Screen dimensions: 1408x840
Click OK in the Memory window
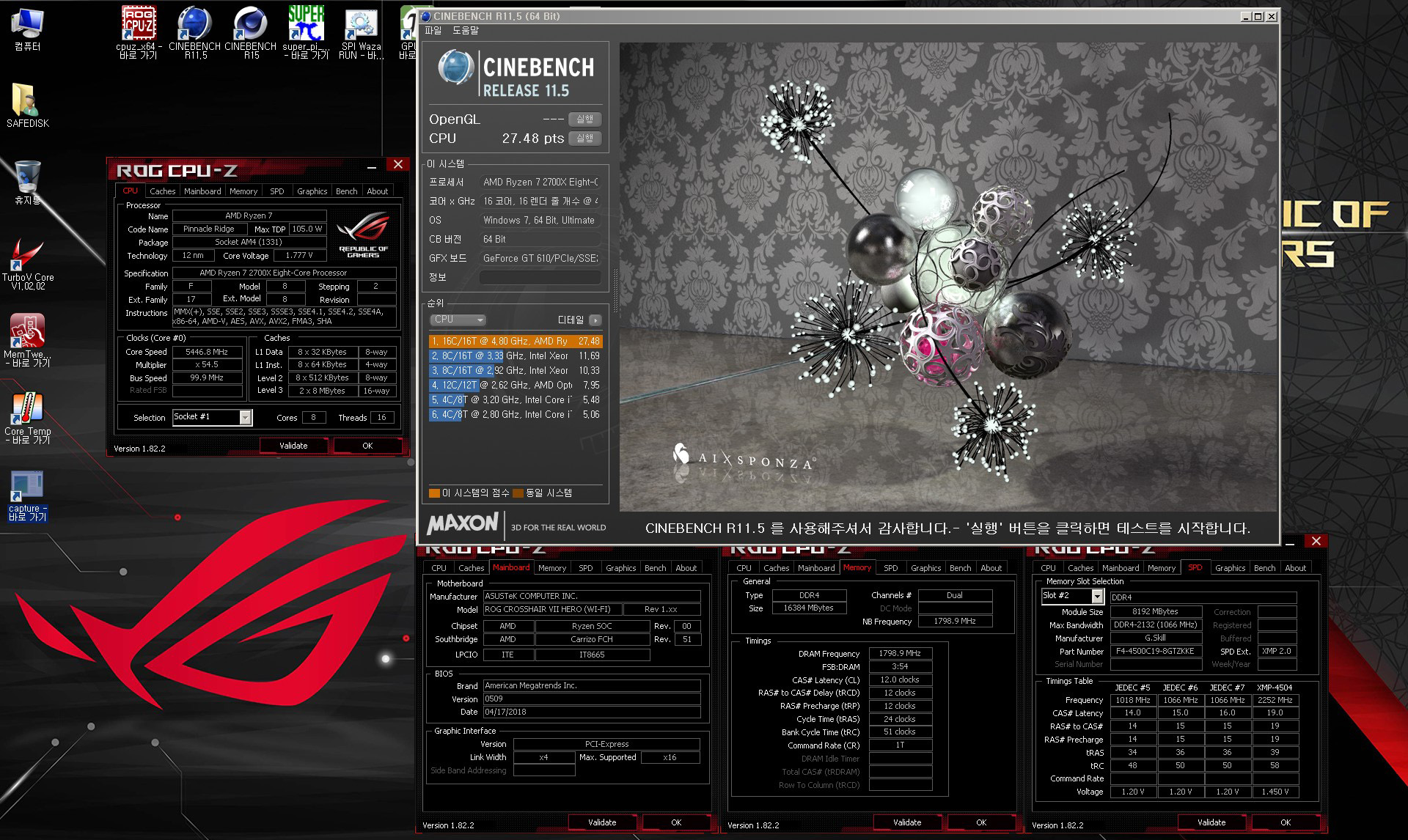point(981,822)
